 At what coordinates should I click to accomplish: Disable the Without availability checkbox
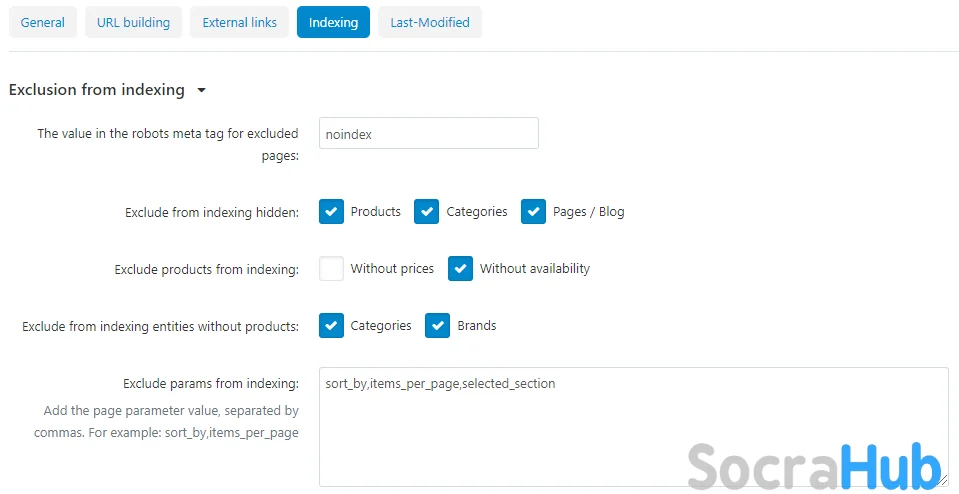(x=461, y=269)
